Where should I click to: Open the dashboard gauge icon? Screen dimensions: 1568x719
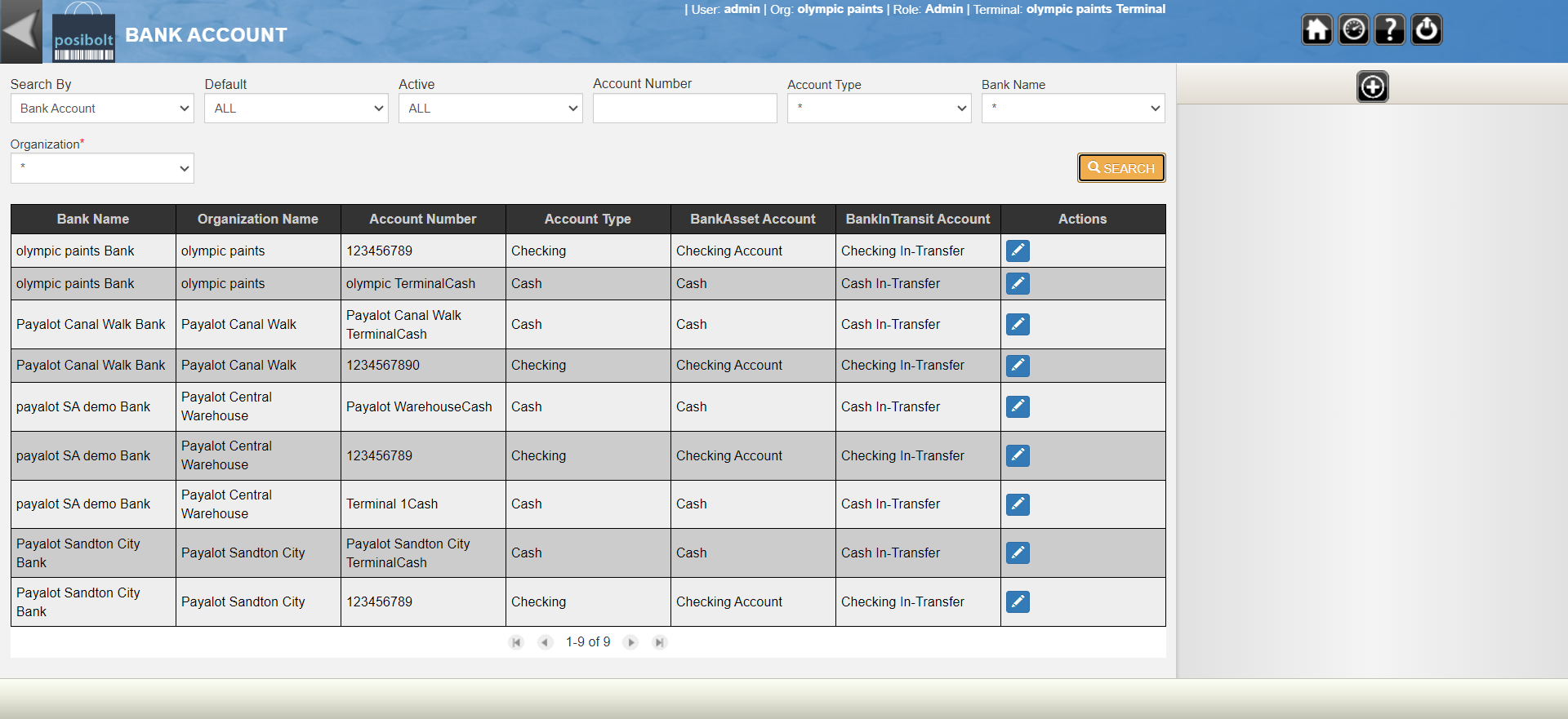[x=1353, y=30]
